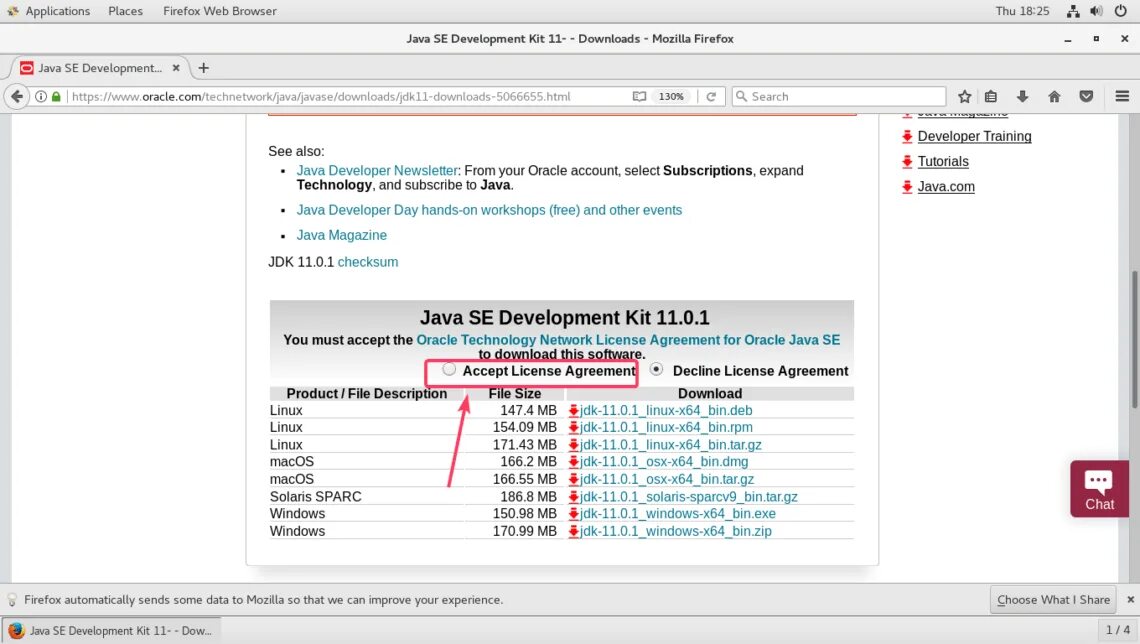The image size is (1140, 644).
Task: Click the page vertical scrollbar thumb
Action: [x=1134, y=340]
